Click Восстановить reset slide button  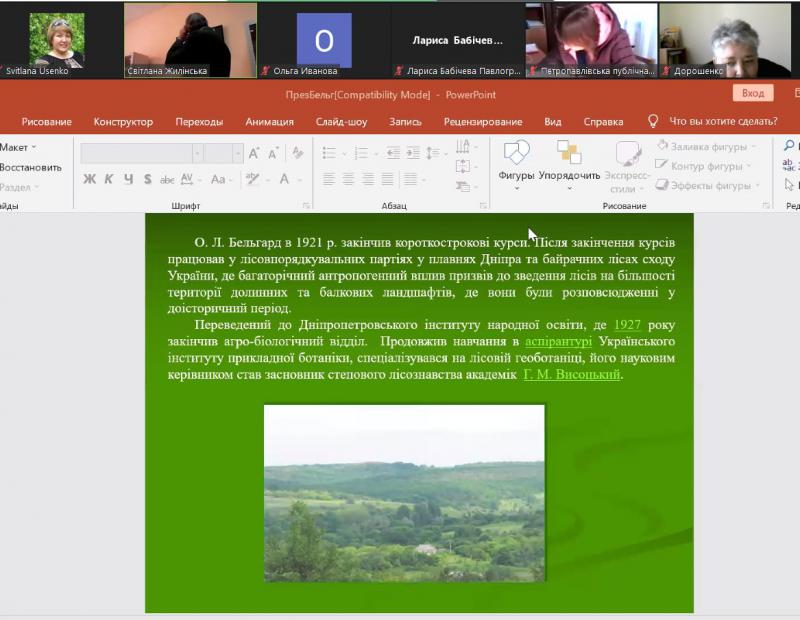click(31, 167)
